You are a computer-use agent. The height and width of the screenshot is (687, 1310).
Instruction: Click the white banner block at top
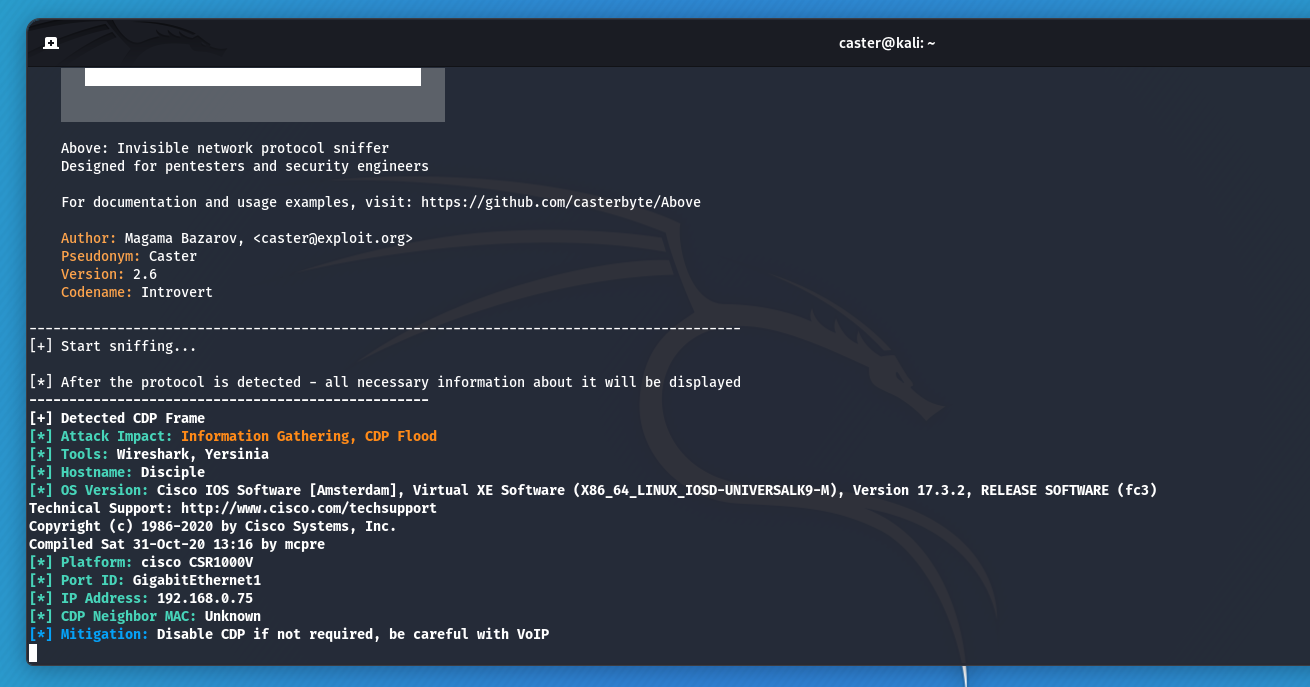[253, 77]
